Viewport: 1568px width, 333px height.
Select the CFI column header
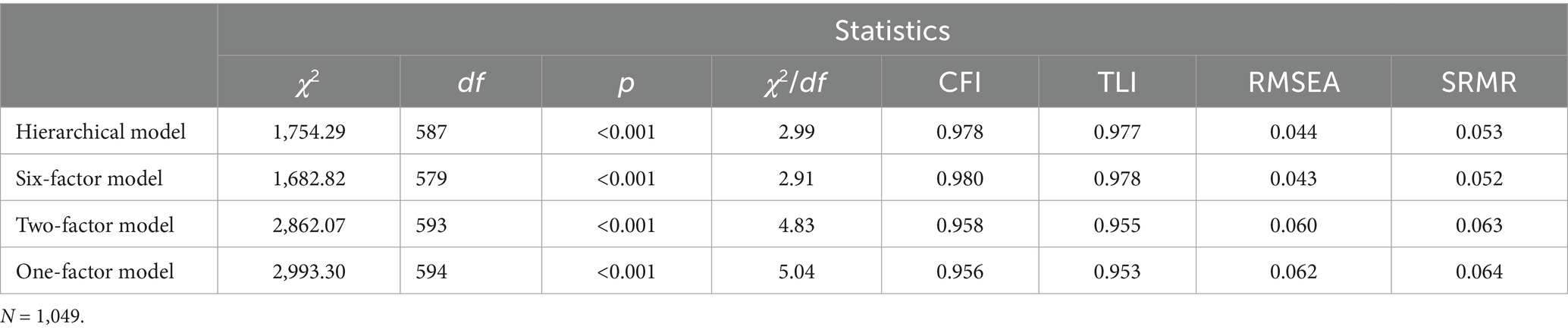pos(960,83)
